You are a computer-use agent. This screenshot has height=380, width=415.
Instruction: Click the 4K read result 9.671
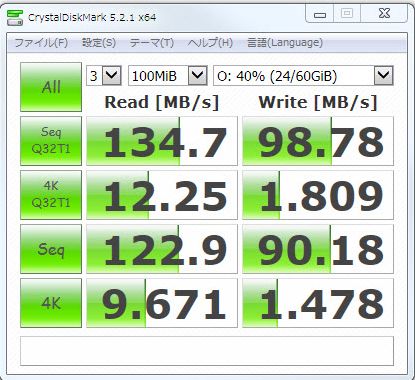coord(162,303)
